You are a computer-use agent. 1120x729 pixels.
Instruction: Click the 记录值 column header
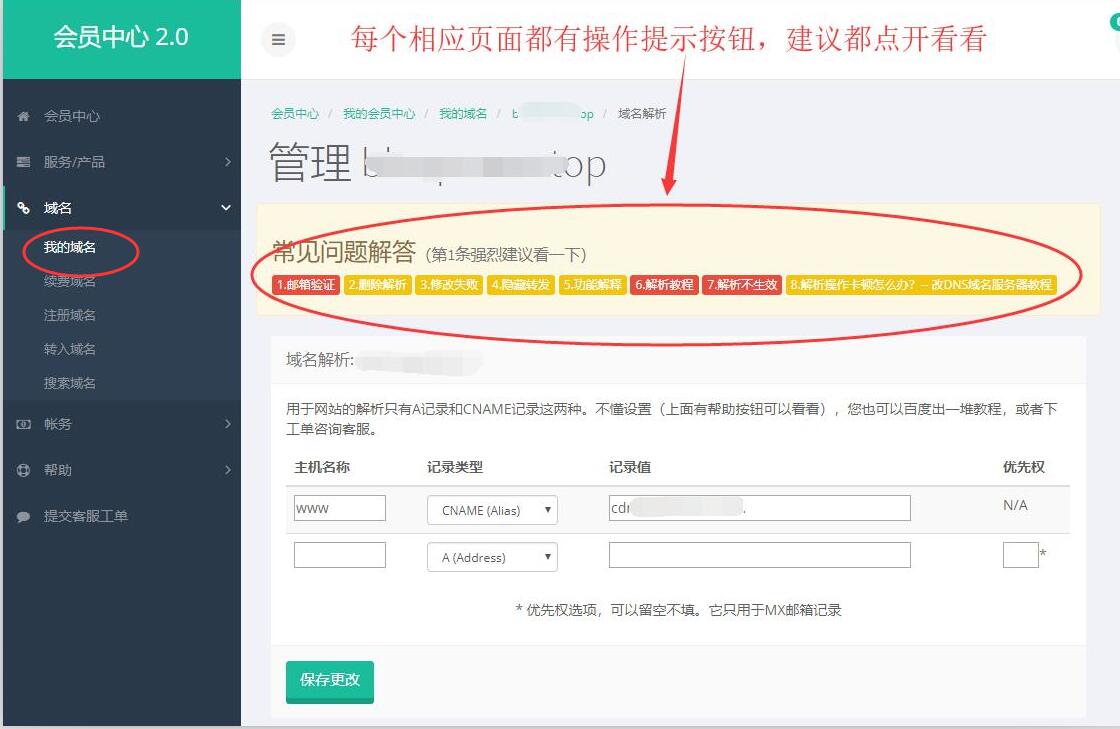(x=630, y=467)
